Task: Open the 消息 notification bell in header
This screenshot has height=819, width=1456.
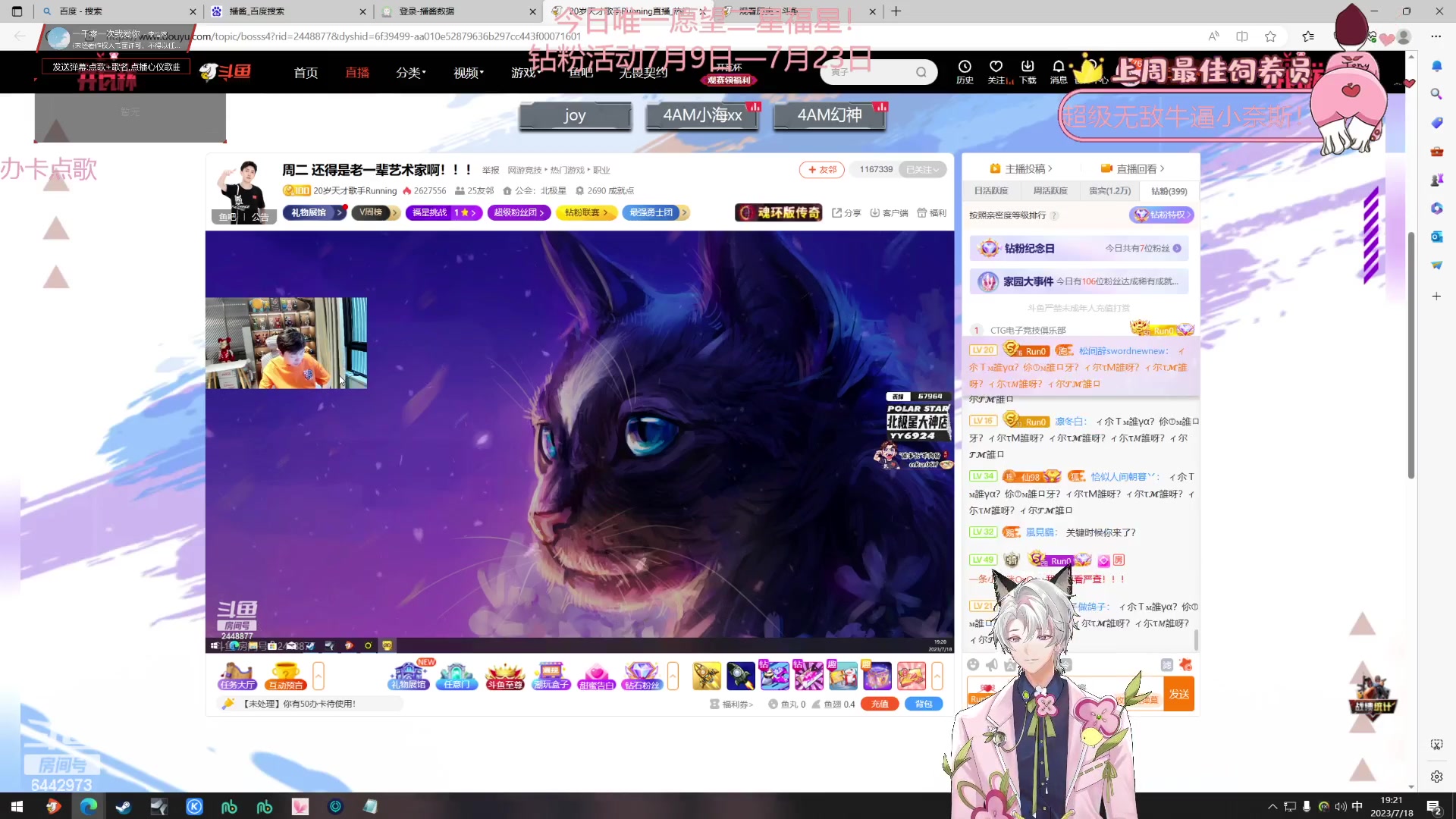Action: tap(1059, 71)
